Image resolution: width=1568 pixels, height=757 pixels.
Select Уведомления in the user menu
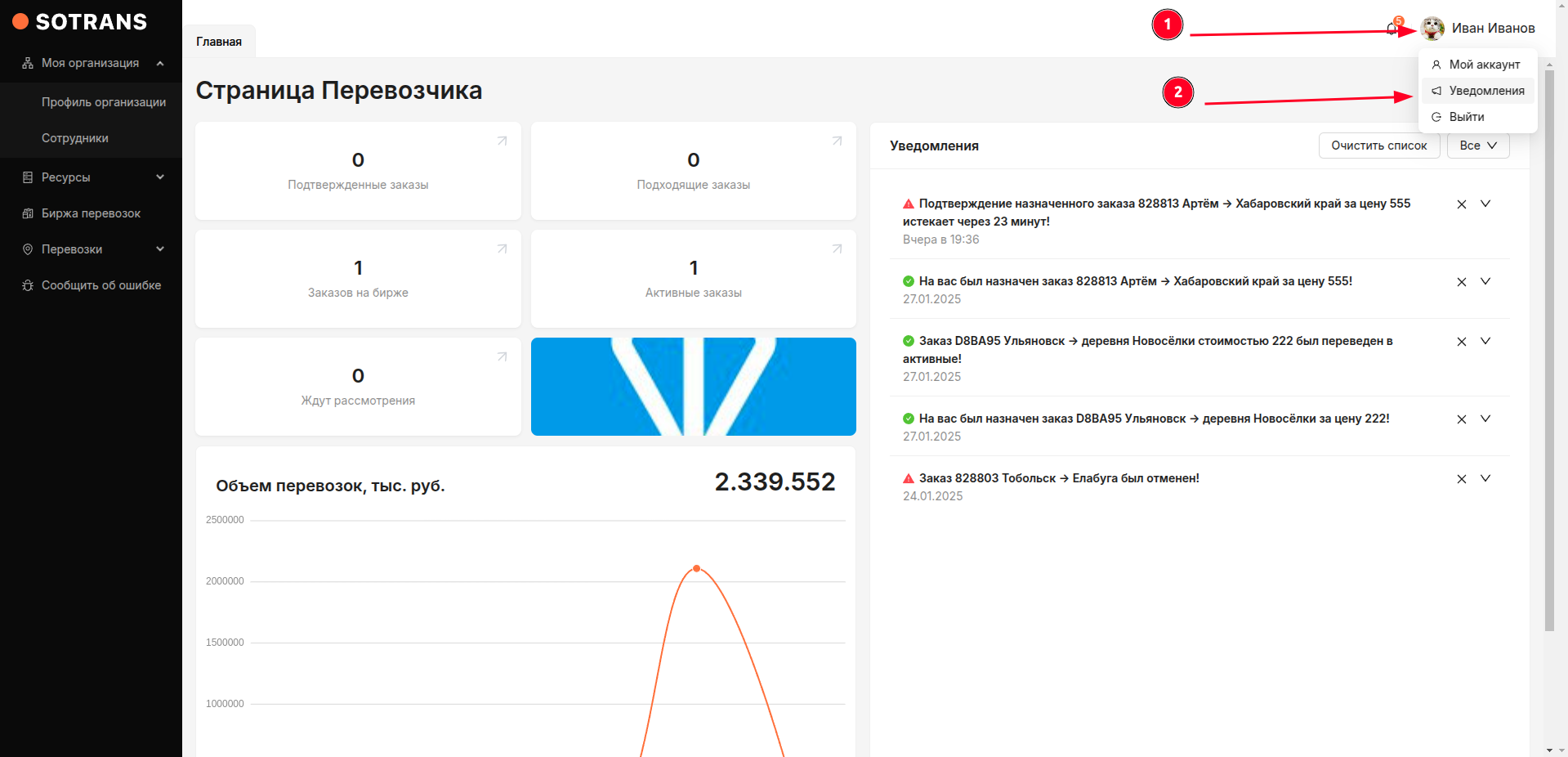tap(1485, 91)
